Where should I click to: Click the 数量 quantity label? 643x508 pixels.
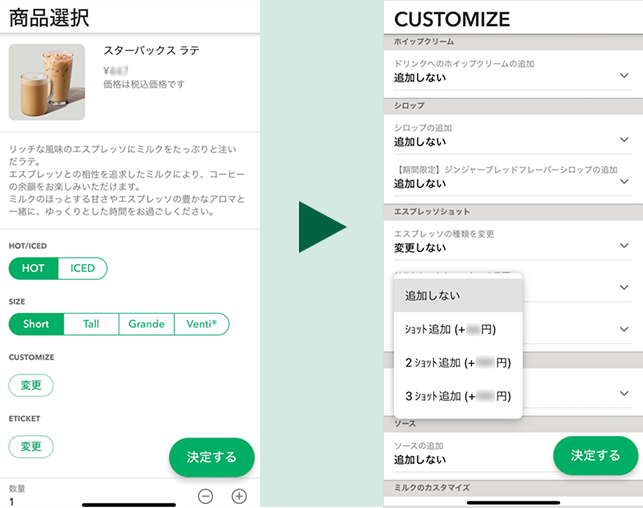pyautogui.click(x=17, y=488)
